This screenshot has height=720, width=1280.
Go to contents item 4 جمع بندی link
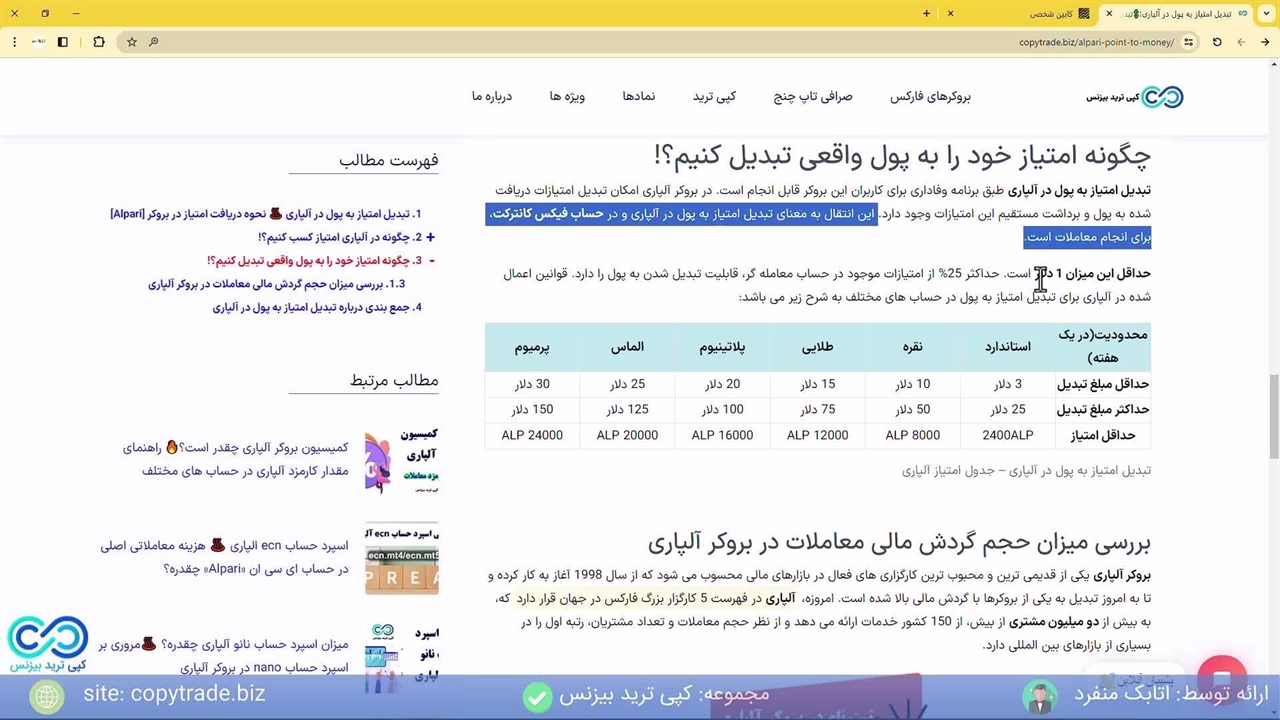click(x=317, y=308)
